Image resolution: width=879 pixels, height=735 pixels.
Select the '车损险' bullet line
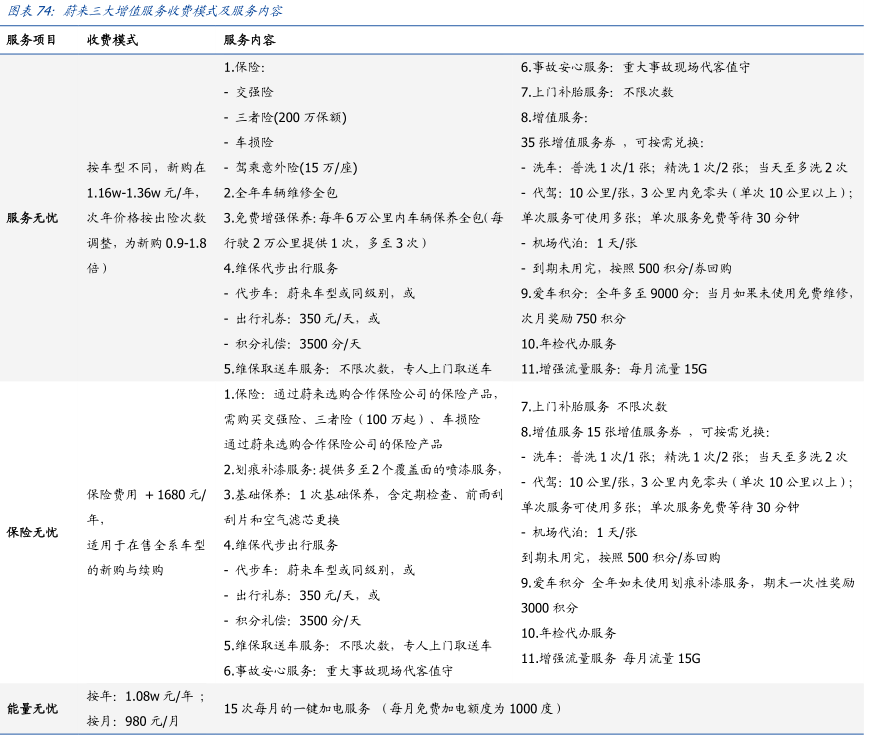pyautogui.click(x=249, y=142)
